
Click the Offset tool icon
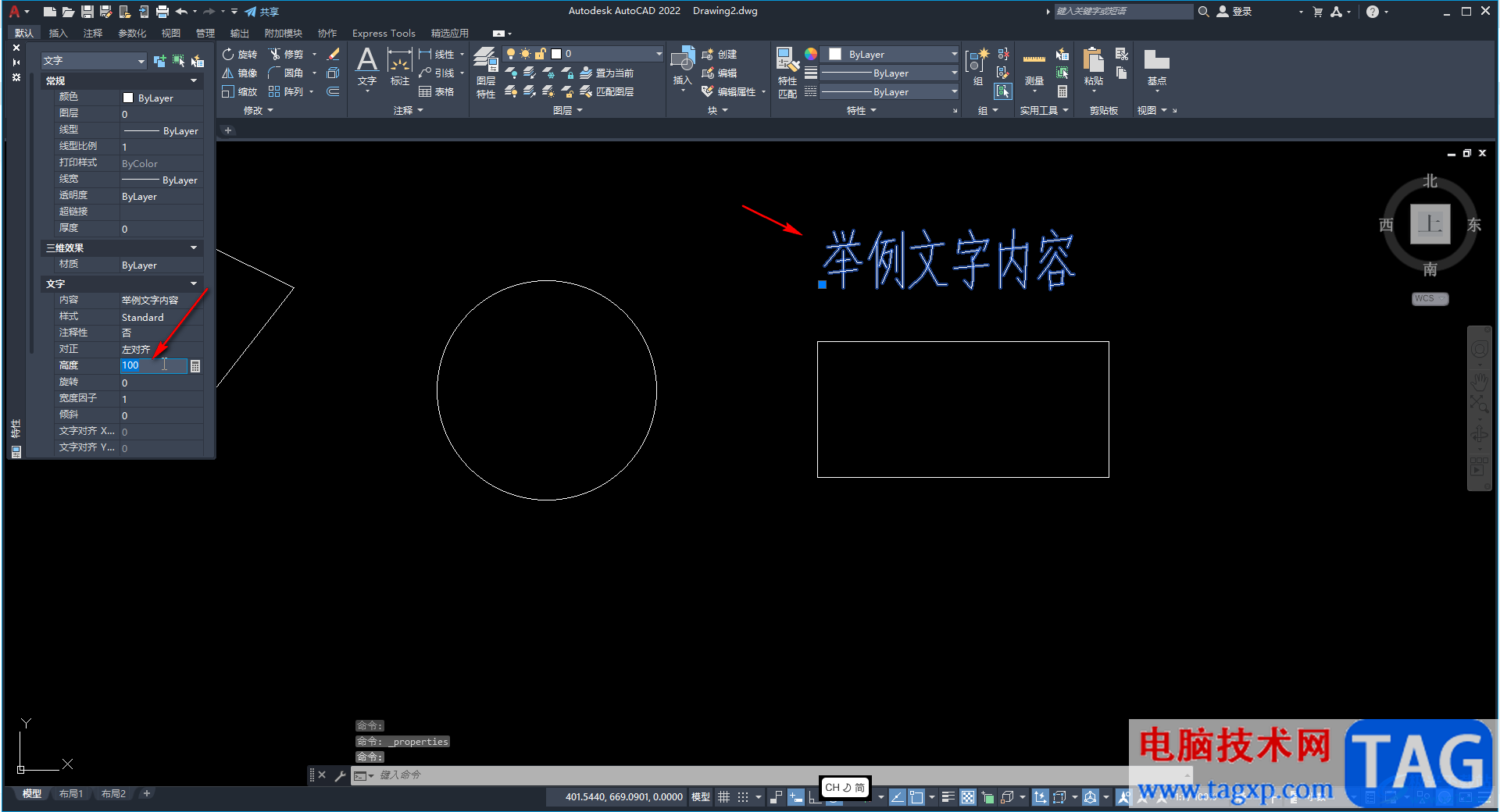333,91
